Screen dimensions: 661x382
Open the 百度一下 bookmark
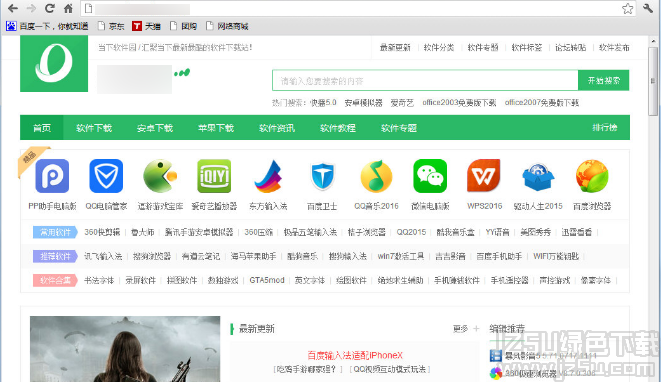(47, 26)
